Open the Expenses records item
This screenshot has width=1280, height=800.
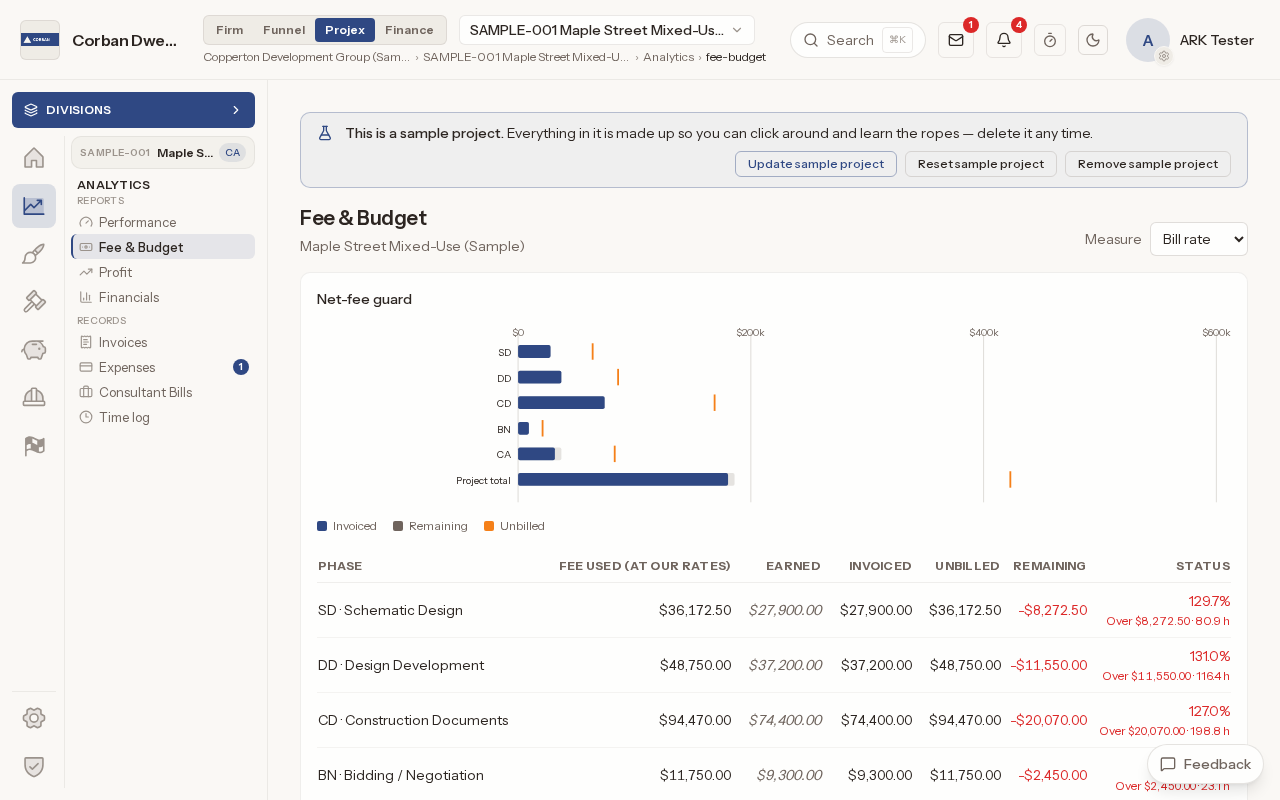(x=163, y=367)
